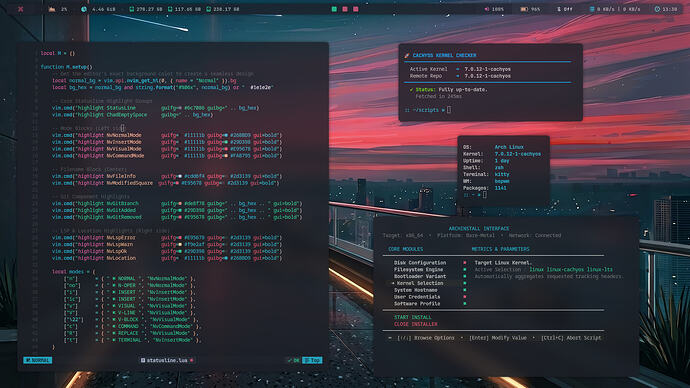This screenshot has width=690, height=388.
Task: Click the pencil icon in CachyOS Kernel Checker
Action: click(x=407, y=55)
